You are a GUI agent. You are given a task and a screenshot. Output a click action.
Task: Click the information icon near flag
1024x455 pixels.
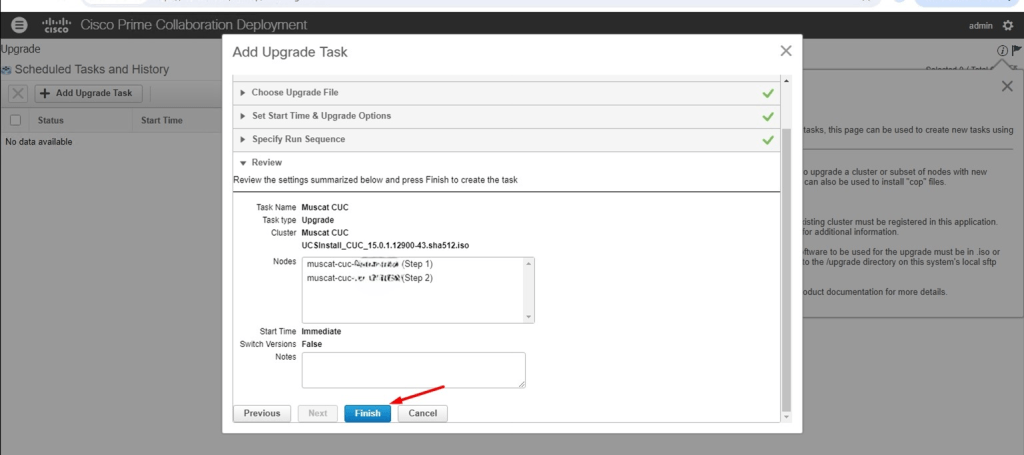pyautogui.click(x=1001, y=50)
